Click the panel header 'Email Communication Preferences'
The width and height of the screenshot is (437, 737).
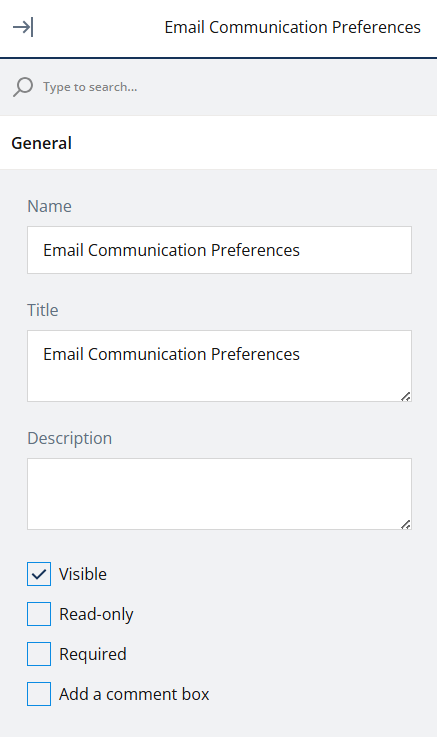292,27
